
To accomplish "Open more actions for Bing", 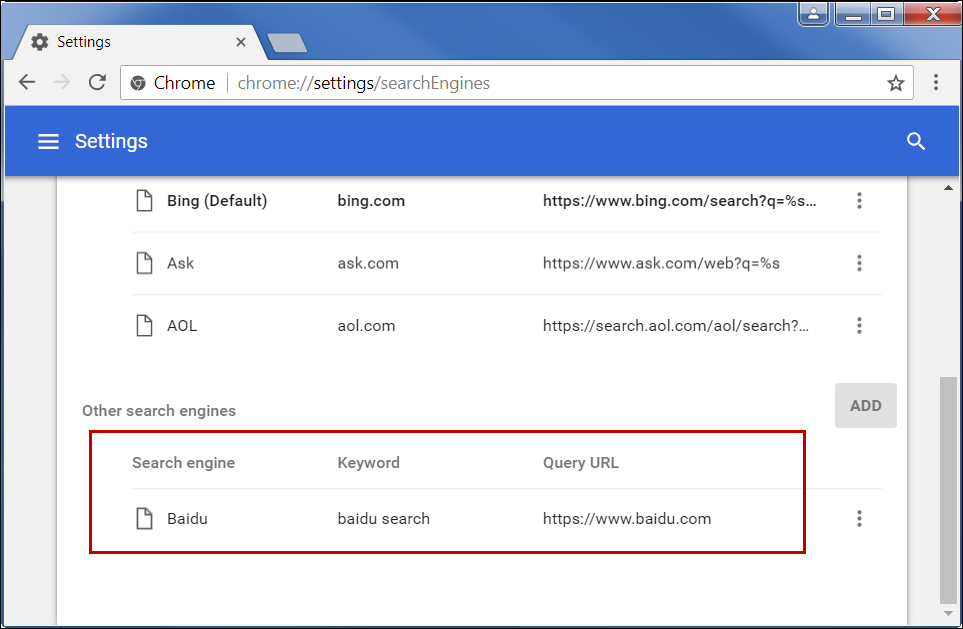I will (x=859, y=201).
